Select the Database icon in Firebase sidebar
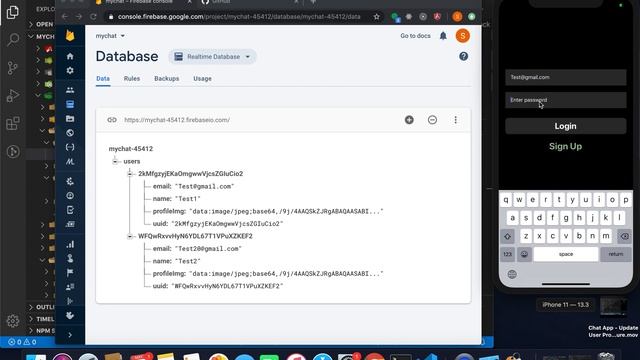This screenshot has height=360, width=640. (70, 104)
